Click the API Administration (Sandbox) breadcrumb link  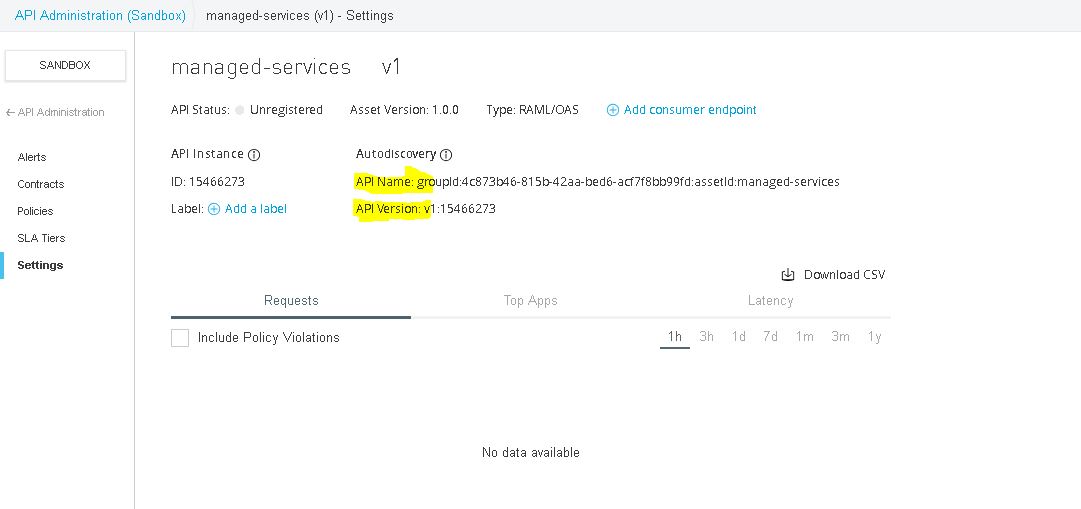[x=100, y=16]
